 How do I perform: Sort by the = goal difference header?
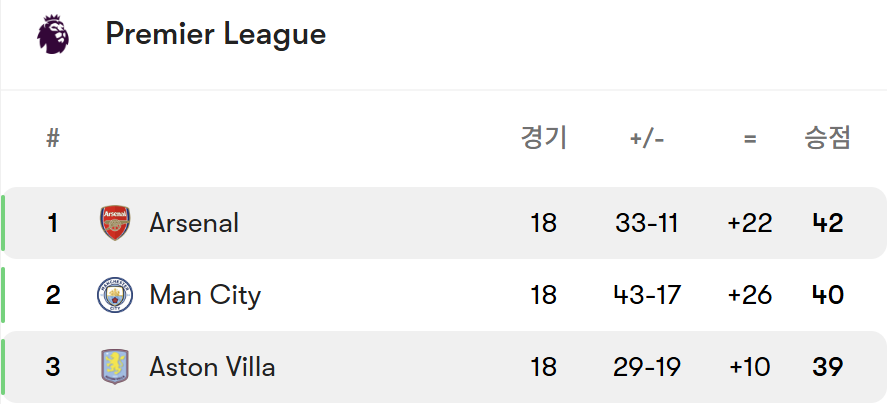[750, 139]
